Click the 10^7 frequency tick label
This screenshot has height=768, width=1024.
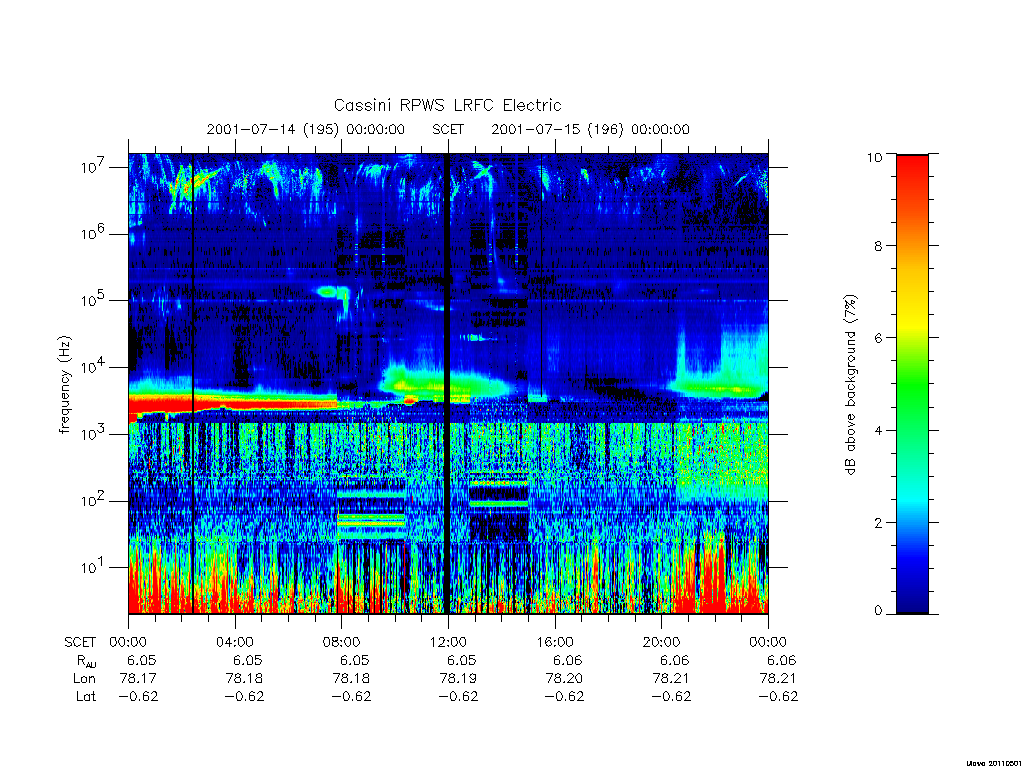click(x=95, y=166)
